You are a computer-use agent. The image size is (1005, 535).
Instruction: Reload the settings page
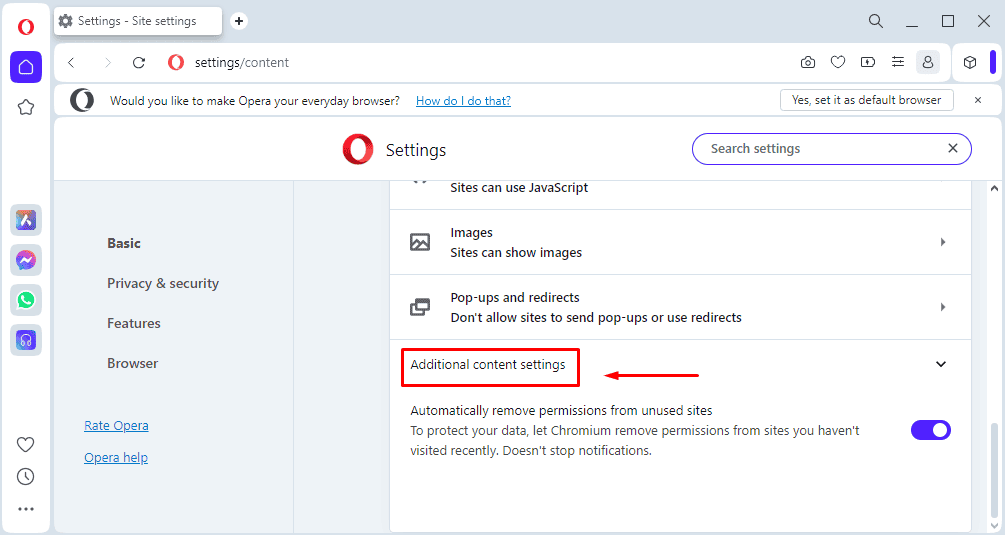[139, 62]
